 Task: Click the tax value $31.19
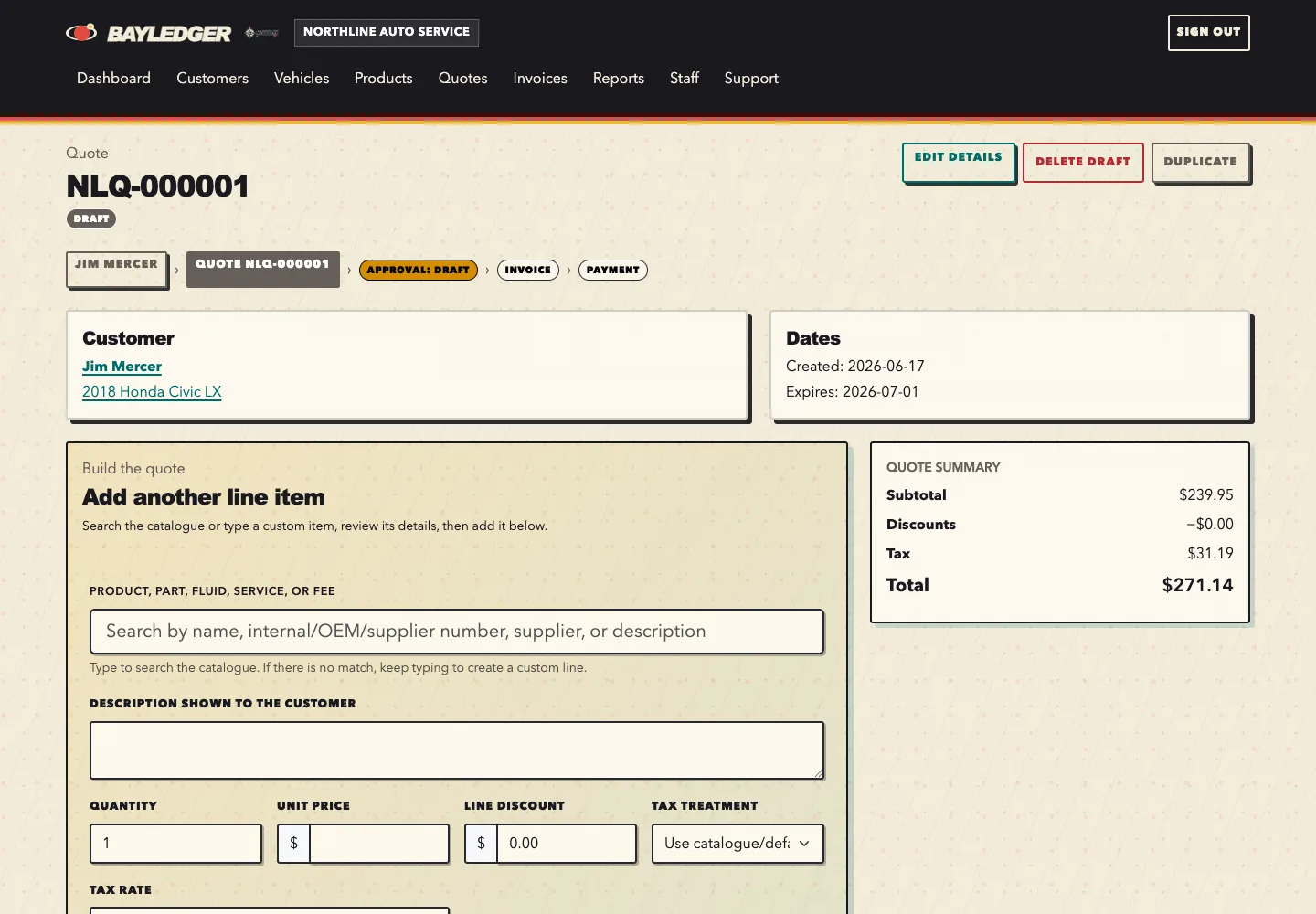[x=1210, y=553]
